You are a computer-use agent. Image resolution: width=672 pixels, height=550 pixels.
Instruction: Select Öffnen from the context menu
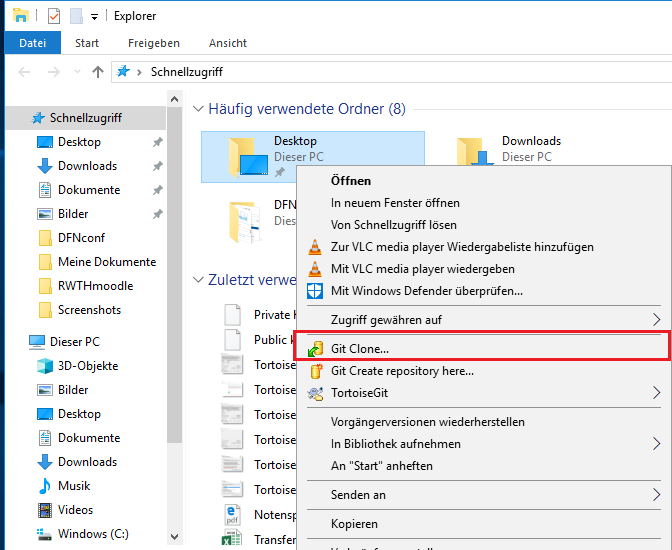[x=351, y=181]
